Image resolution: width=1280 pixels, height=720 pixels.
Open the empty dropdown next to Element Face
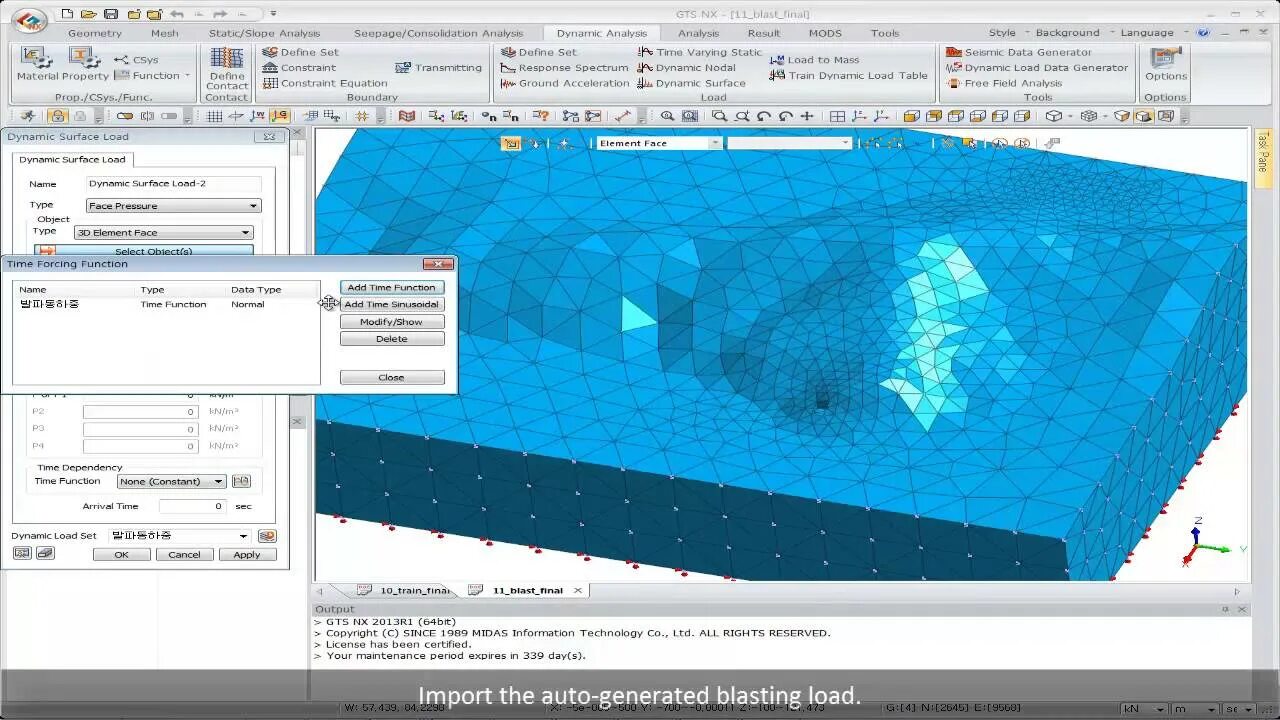click(x=789, y=143)
